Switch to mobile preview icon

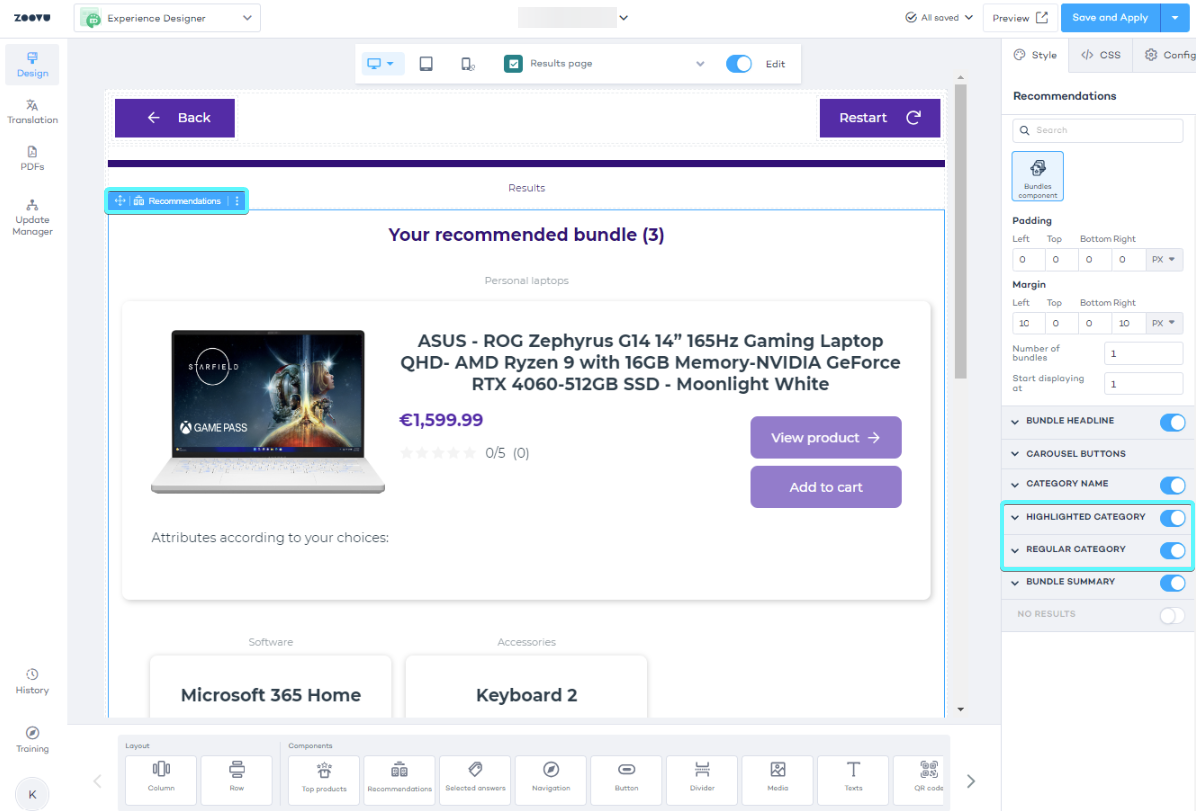[467, 64]
